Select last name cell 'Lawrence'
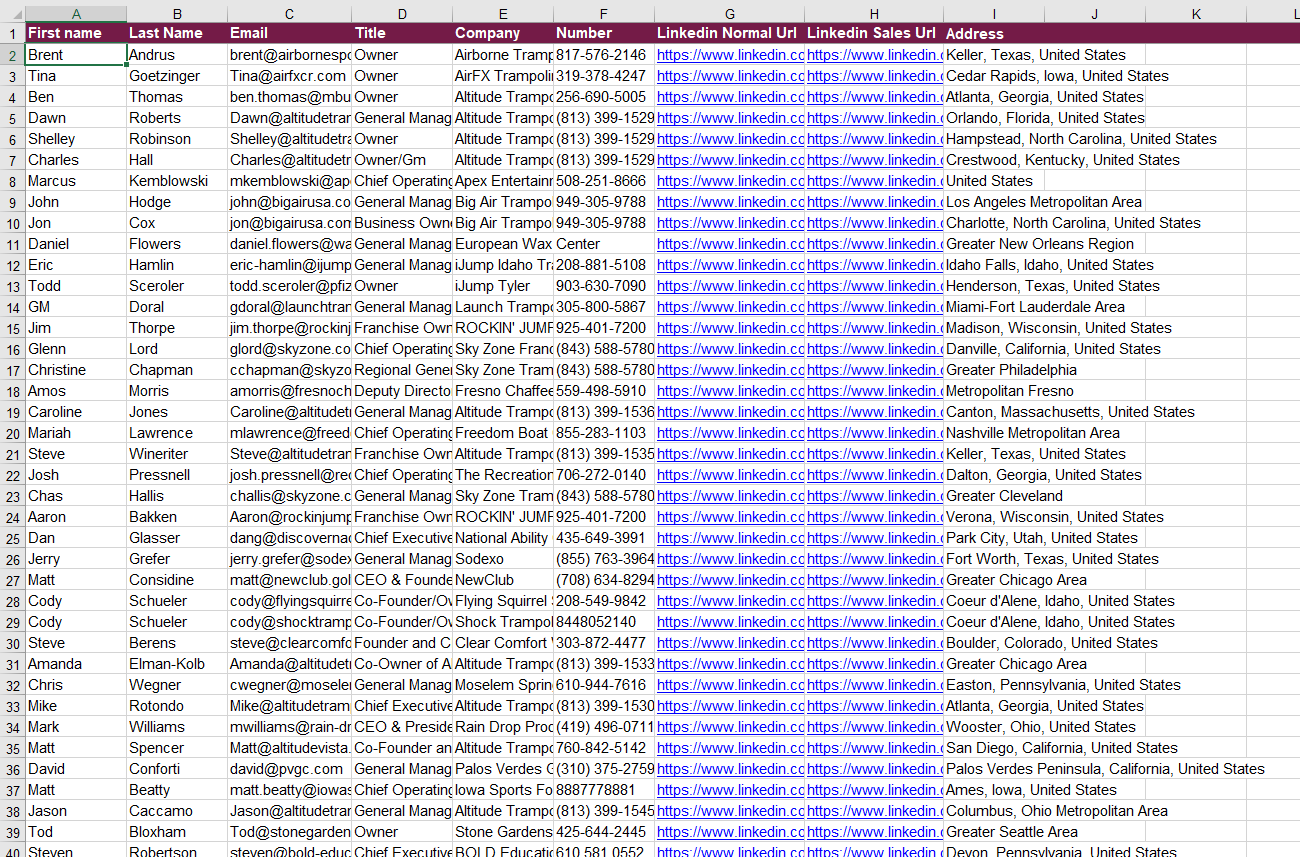This screenshot has width=1300, height=857. (x=177, y=433)
